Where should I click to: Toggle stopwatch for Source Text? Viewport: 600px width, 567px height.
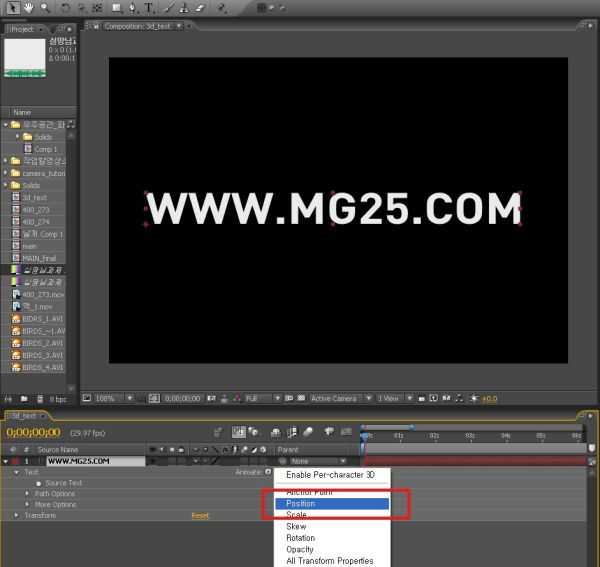click(x=38, y=483)
